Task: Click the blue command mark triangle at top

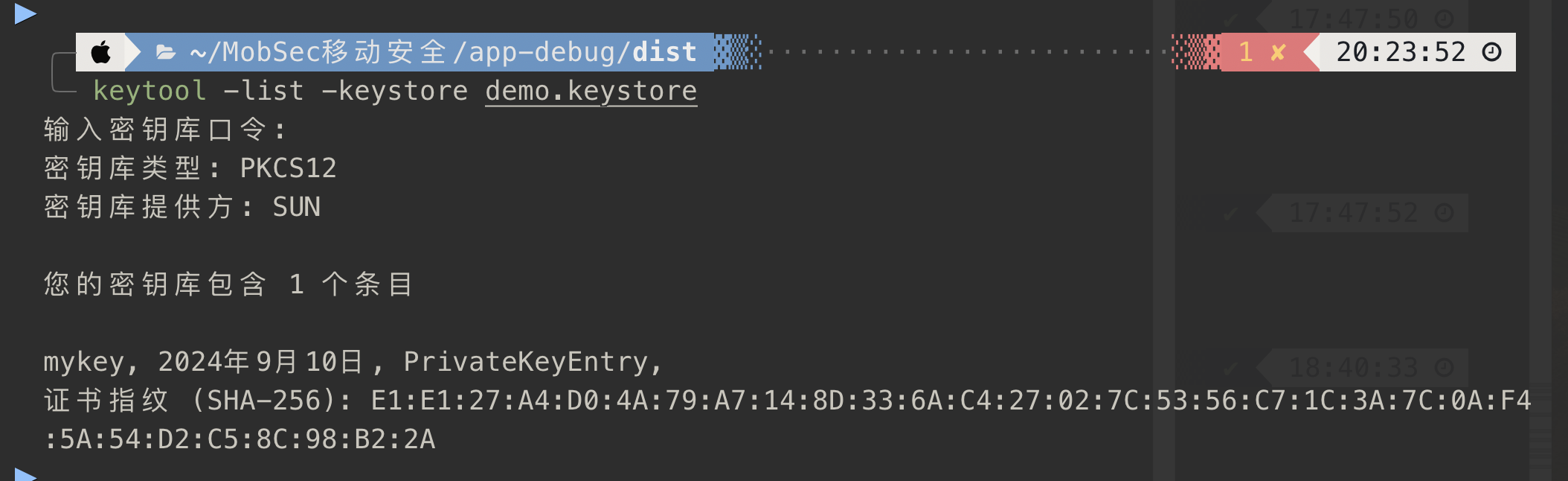Action: click(25, 13)
